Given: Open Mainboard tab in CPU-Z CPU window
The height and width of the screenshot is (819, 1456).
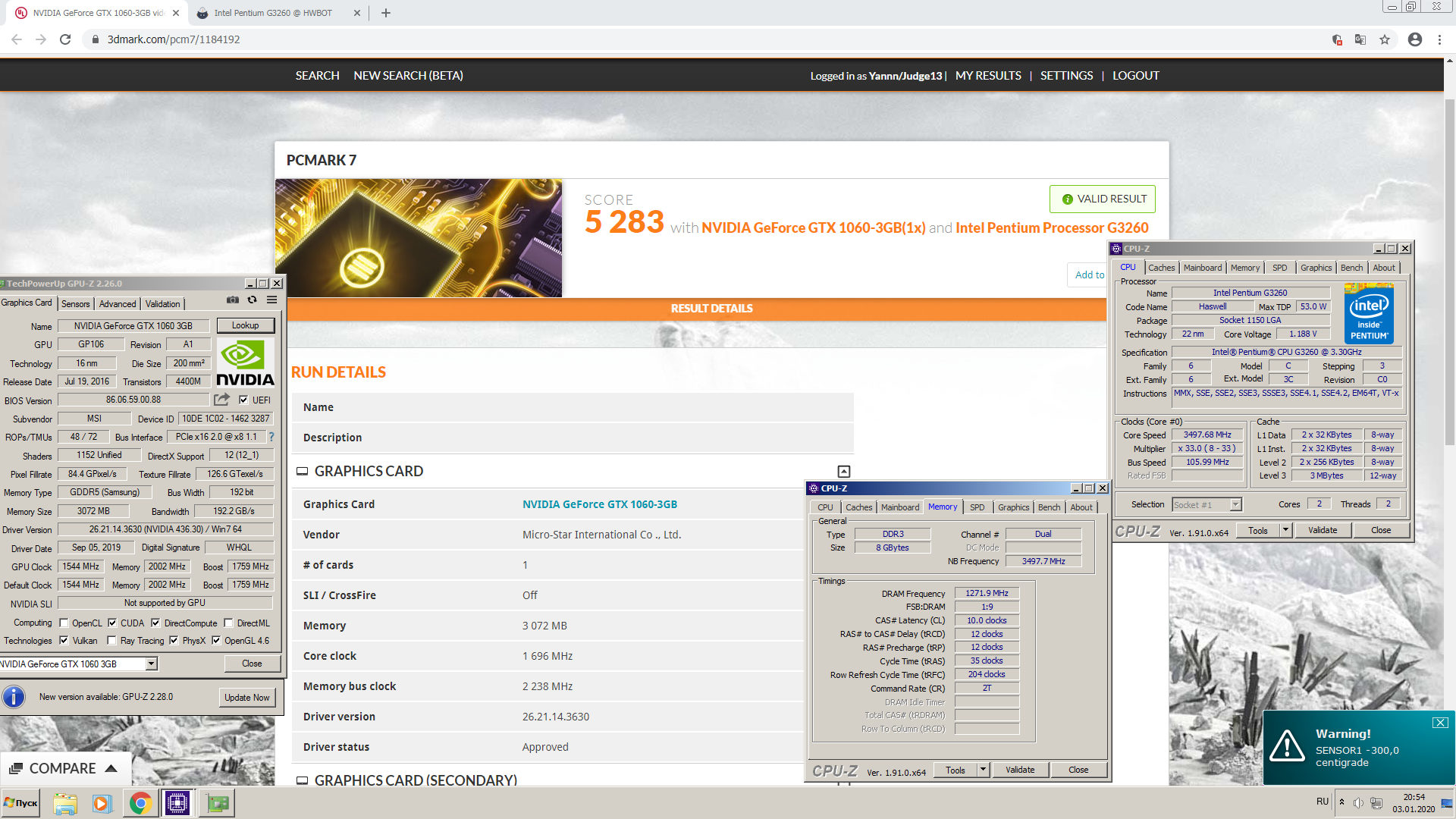Looking at the screenshot, I should click(x=1202, y=268).
